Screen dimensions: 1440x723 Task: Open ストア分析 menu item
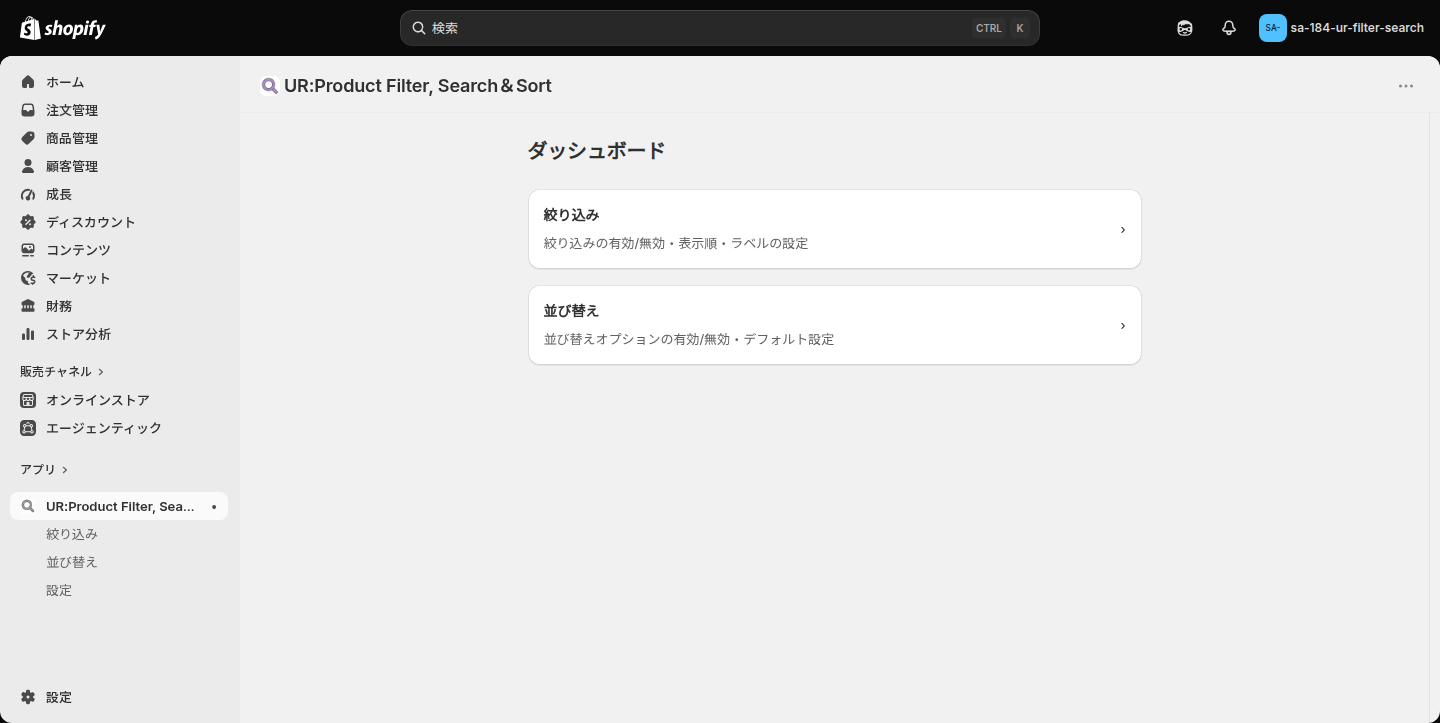point(120,334)
